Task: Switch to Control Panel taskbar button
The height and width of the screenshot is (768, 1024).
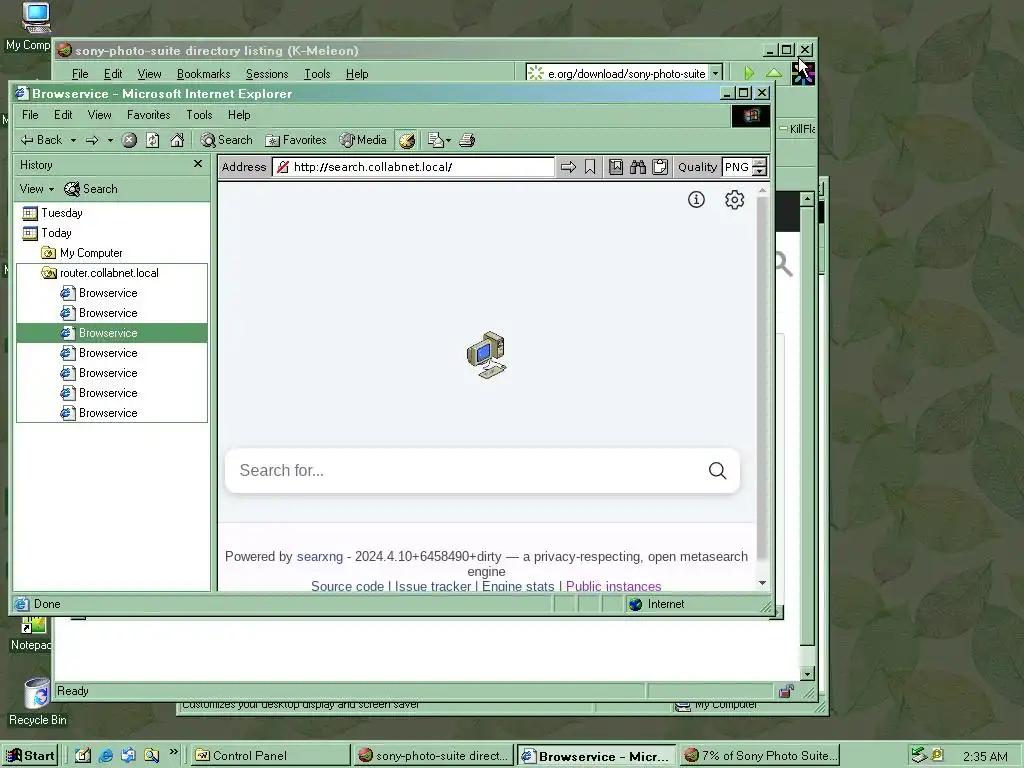Action: (270, 756)
